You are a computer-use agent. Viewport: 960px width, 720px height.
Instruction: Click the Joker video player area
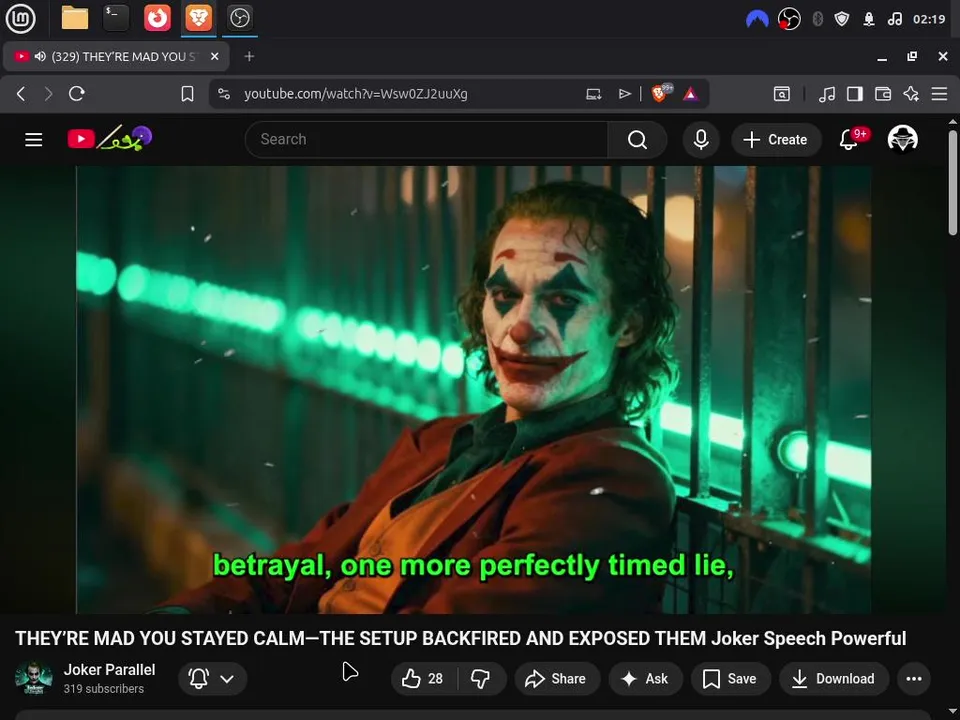473,389
